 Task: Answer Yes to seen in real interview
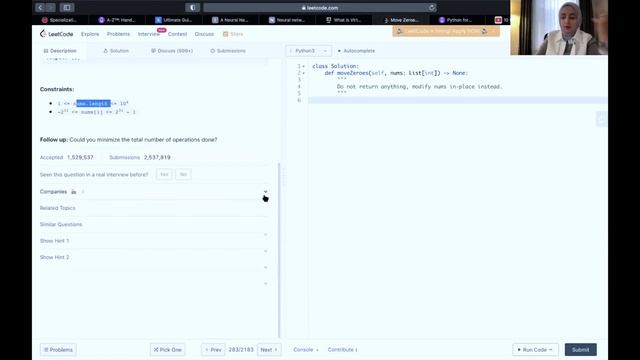tap(164, 174)
